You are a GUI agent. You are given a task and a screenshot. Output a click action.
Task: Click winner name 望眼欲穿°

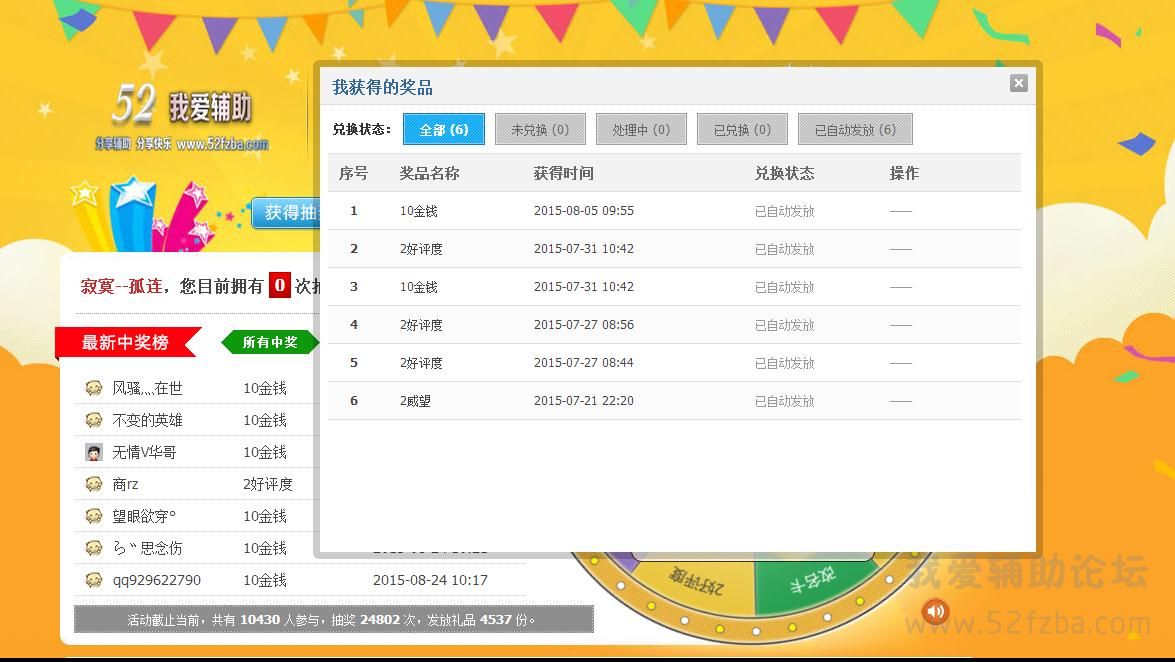pyautogui.click(x=144, y=517)
